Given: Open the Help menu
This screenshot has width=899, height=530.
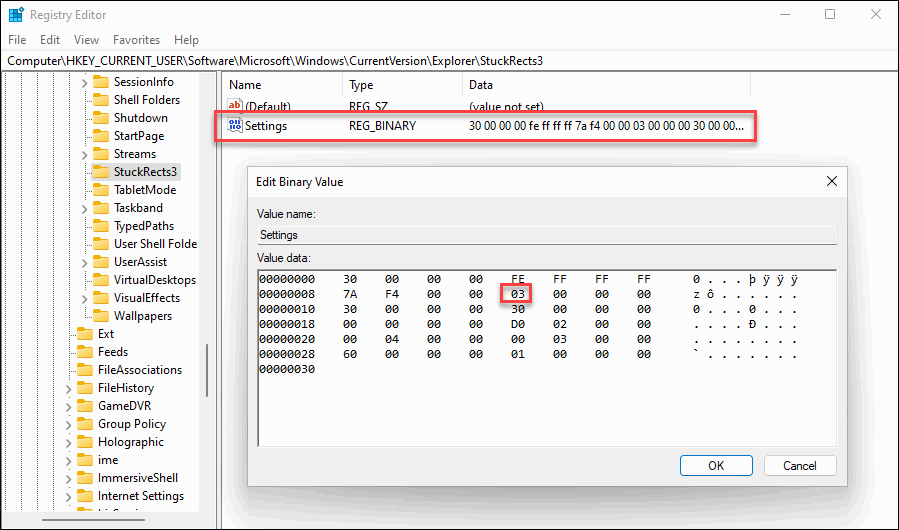Looking at the screenshot, I should tap(186, 40).
